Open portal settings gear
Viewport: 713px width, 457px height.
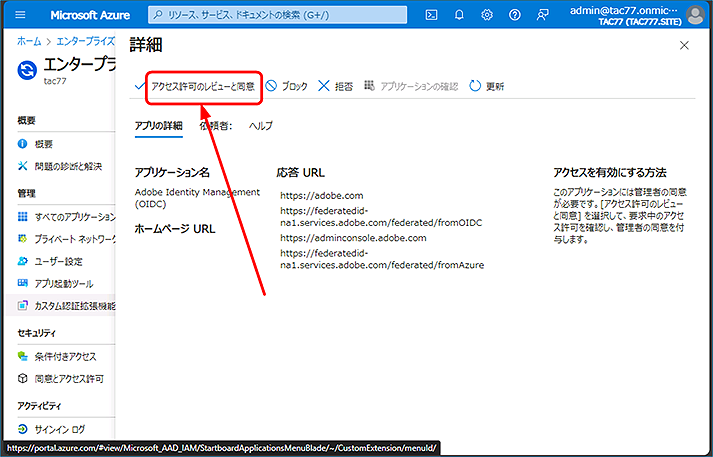(x=487, y=15)
